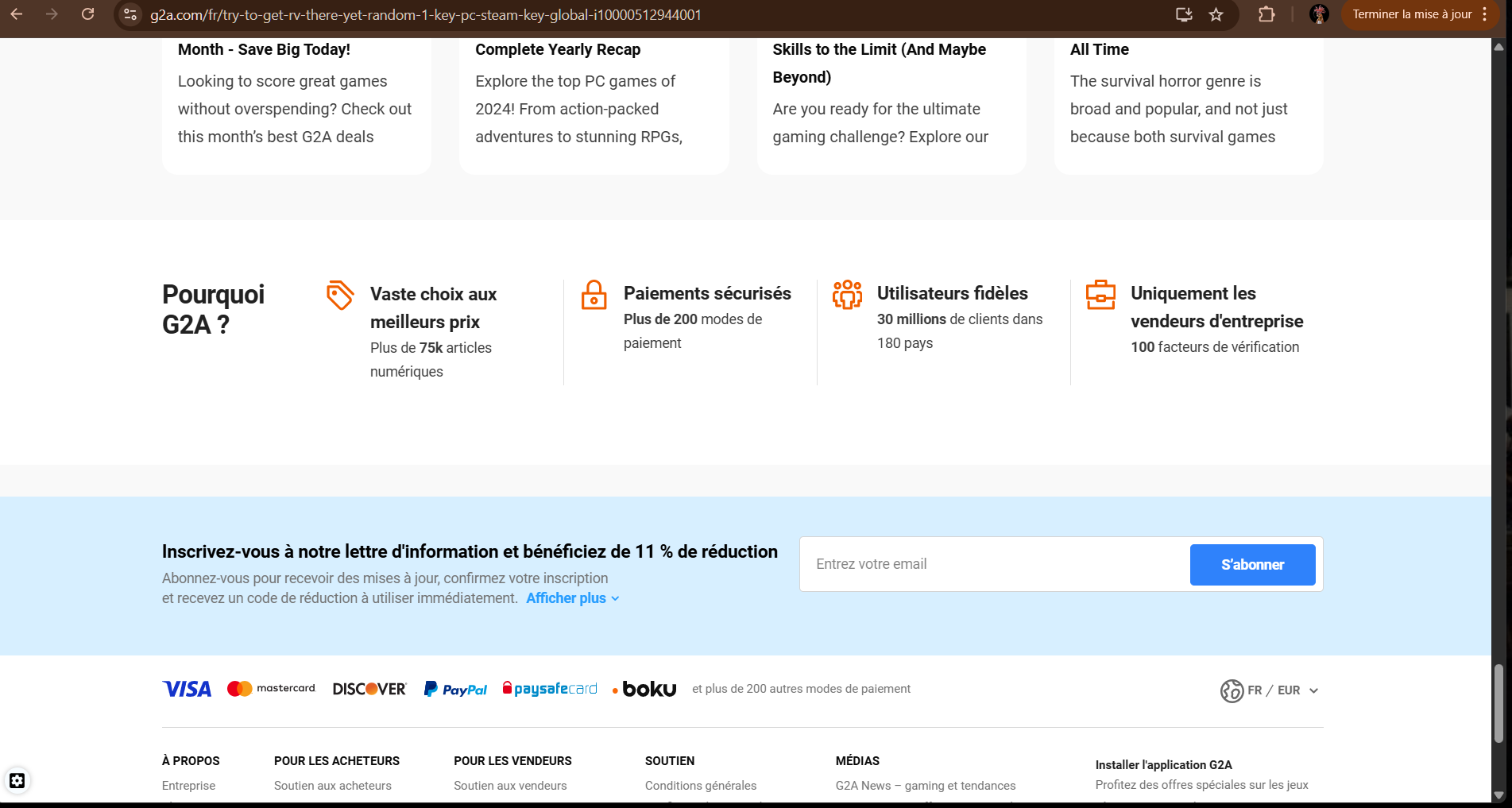The image size is (1512, 808).
Task: Open the browser extensions puzzle icon
Action: point(1266,14)
